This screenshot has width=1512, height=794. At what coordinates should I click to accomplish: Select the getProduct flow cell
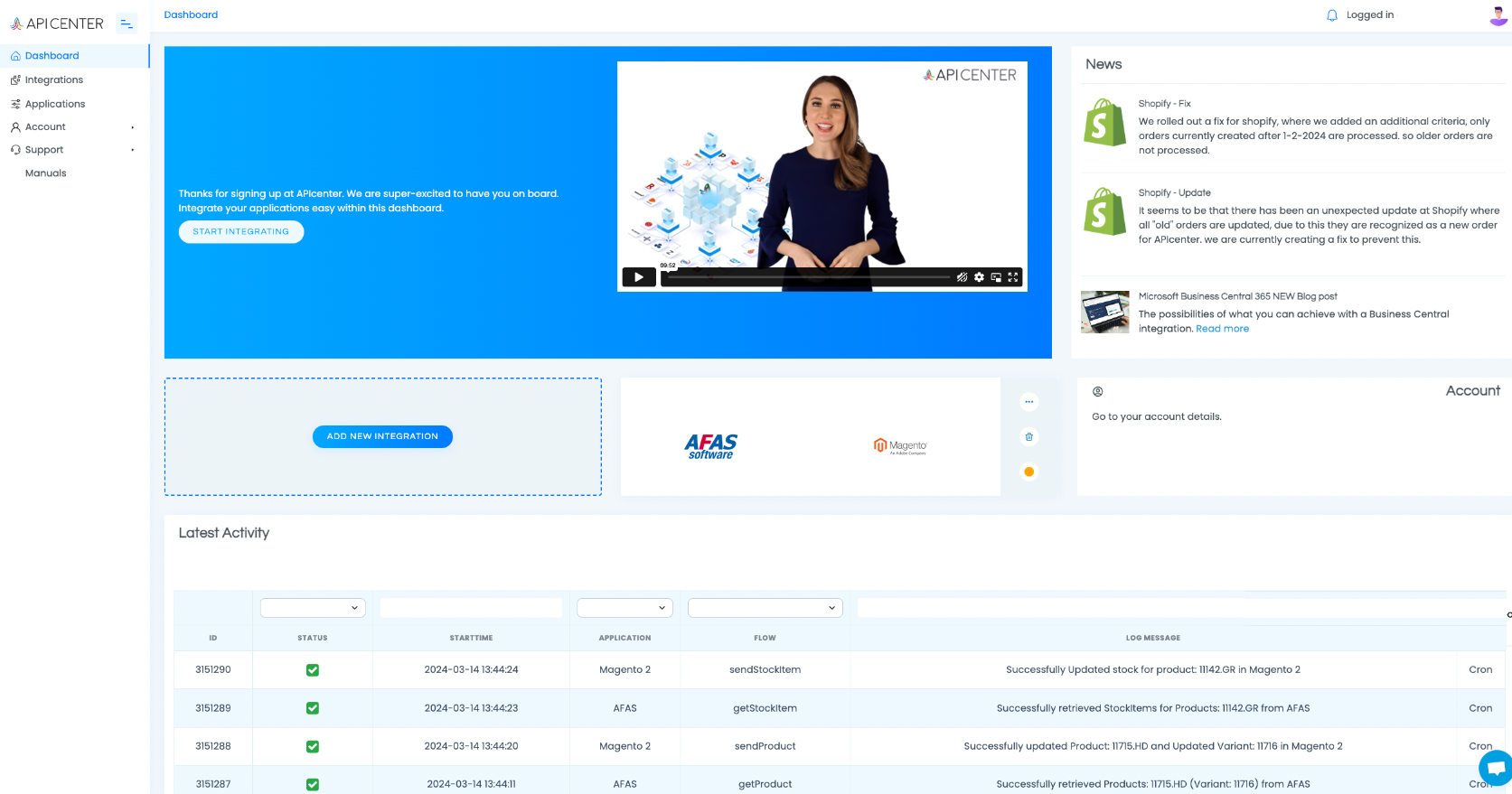tap(765, 784)
